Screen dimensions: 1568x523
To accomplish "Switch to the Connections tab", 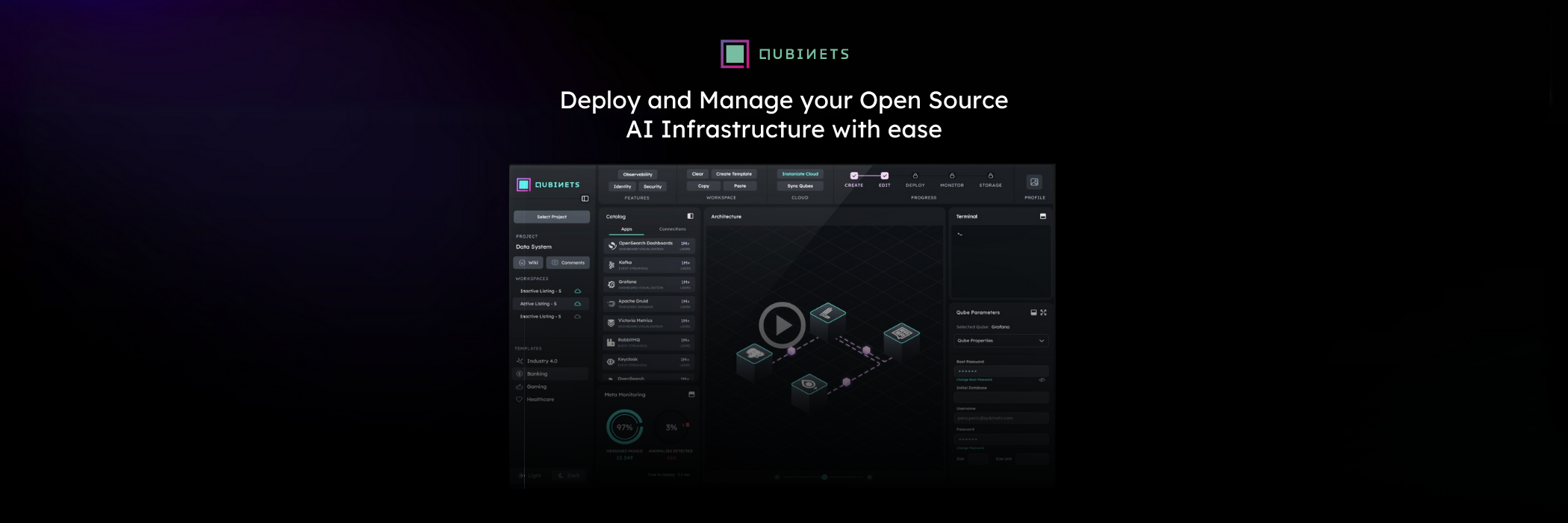I will coord(673,229).
